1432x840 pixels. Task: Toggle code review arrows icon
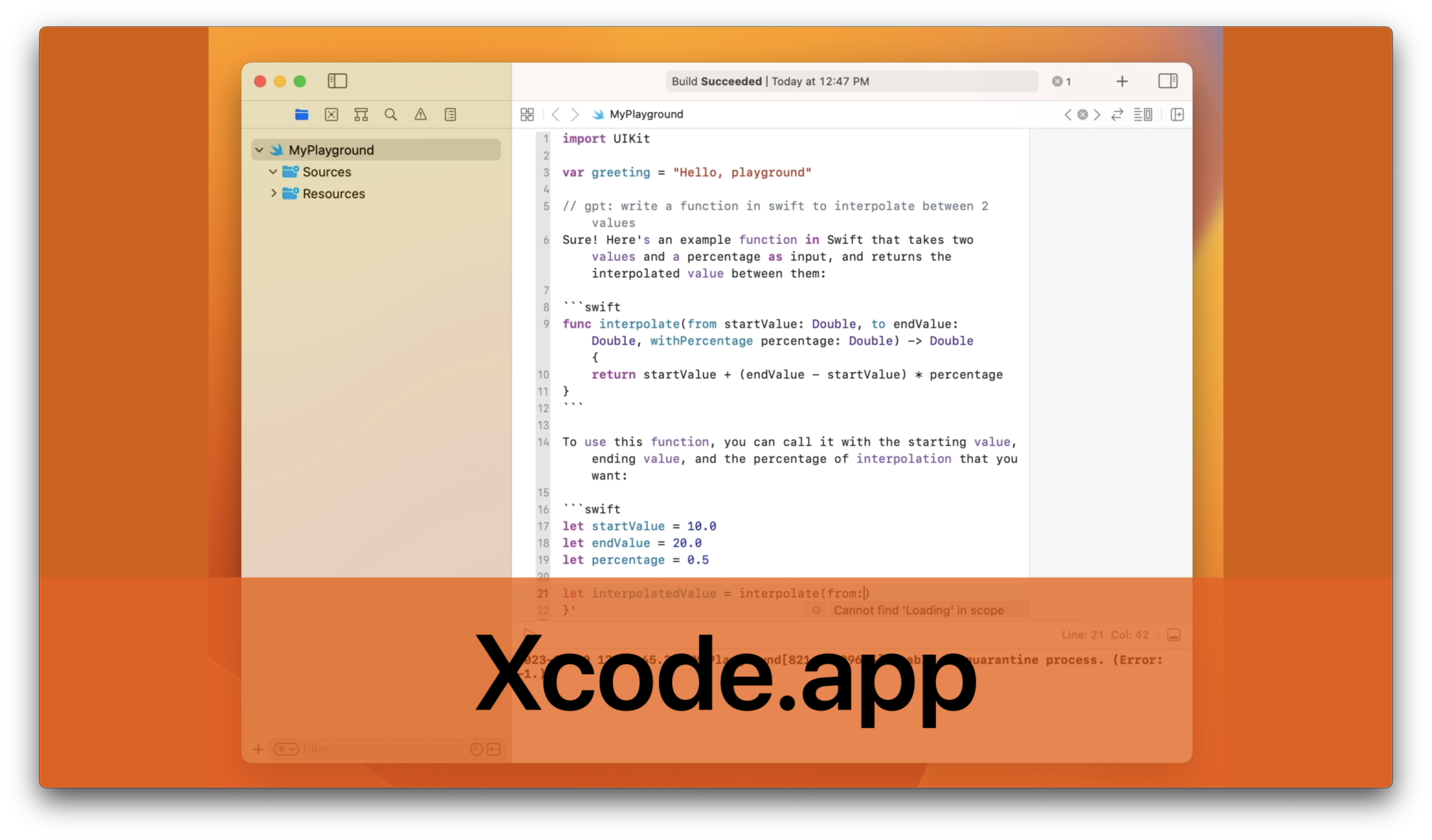[1117, 115]
